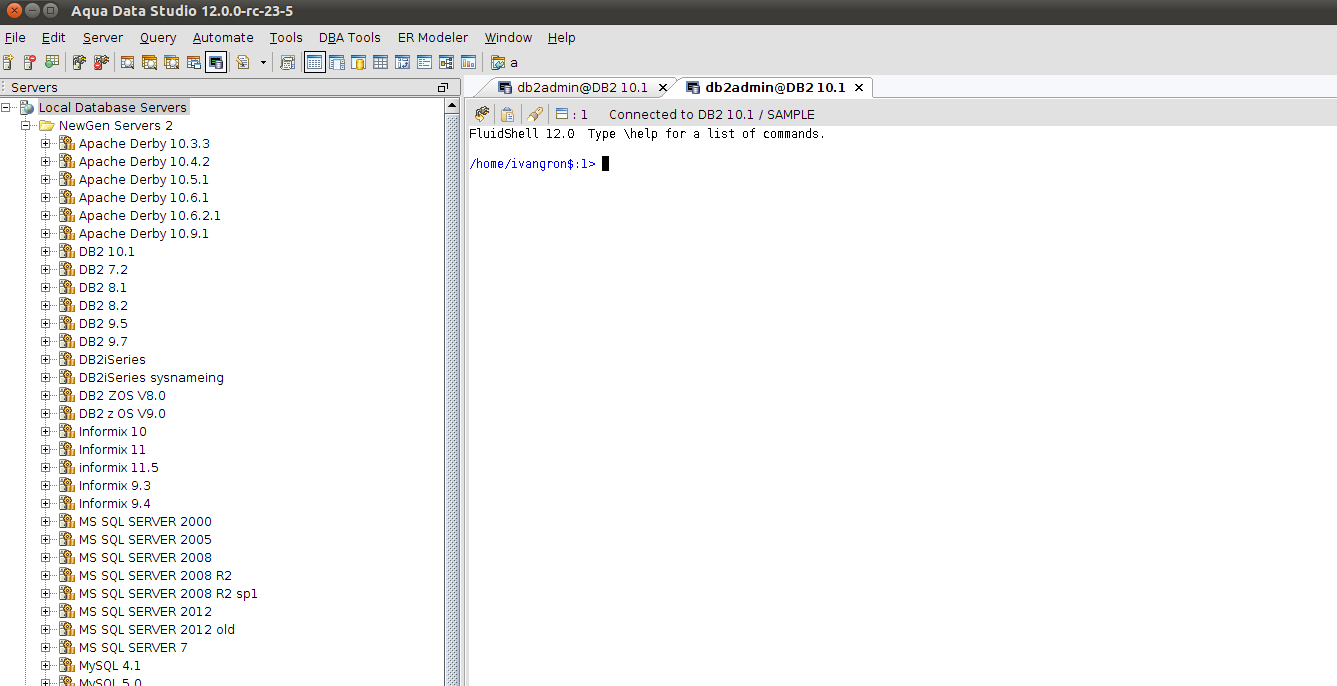Open the ER Modeler menu
The width and height of the screenshot is (1337, 686).
(x=433, y=37)
